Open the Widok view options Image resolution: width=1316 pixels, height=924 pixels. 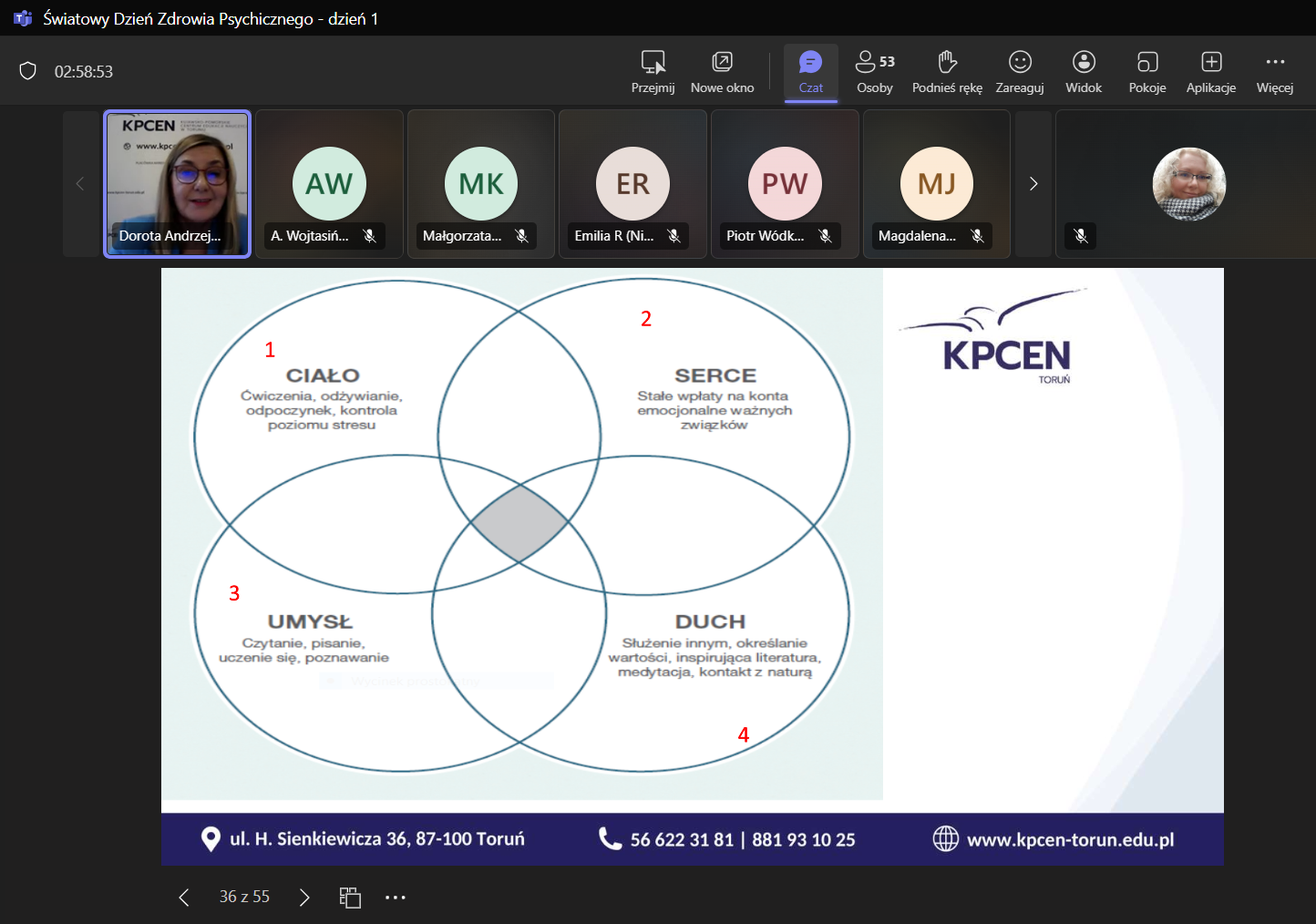pos(1084,72)
